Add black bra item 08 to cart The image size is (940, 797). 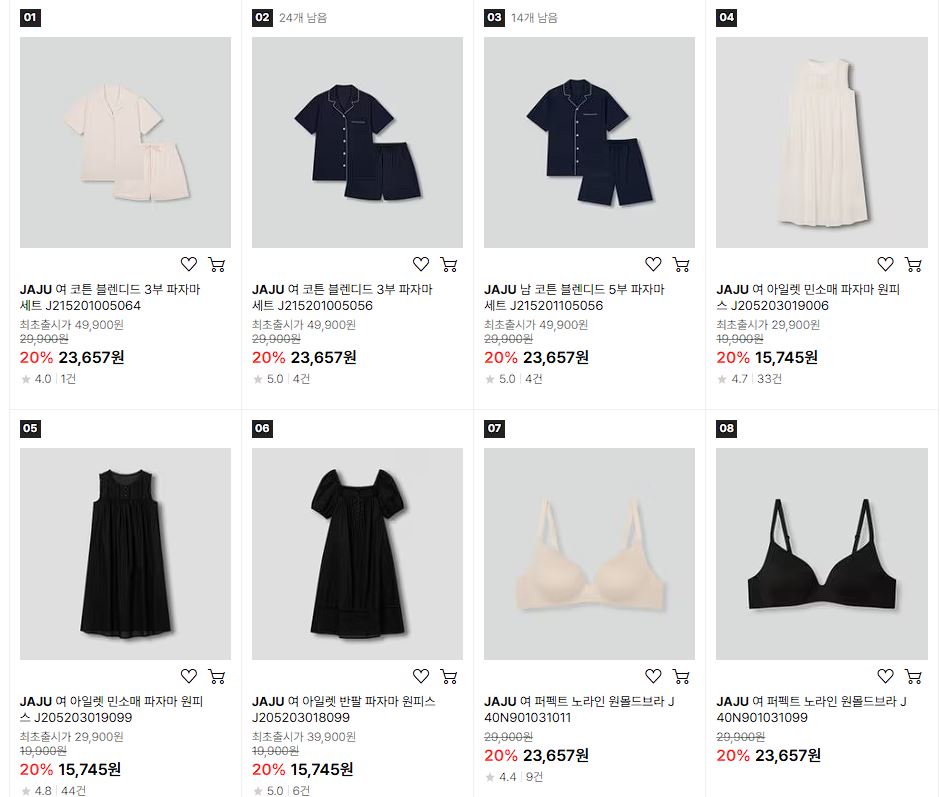point(913,676)
